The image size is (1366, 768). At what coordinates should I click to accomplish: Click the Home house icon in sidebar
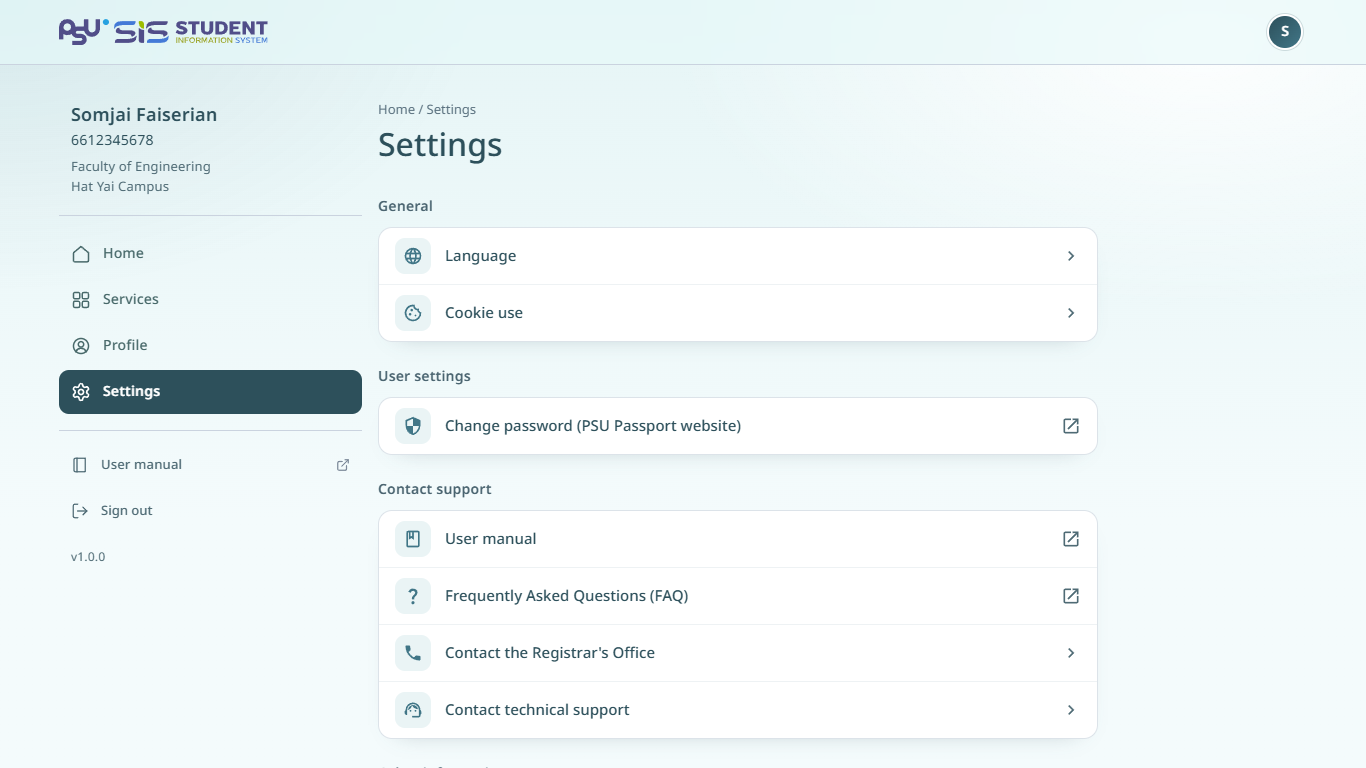pyautogui.click(x=81, y=254)
